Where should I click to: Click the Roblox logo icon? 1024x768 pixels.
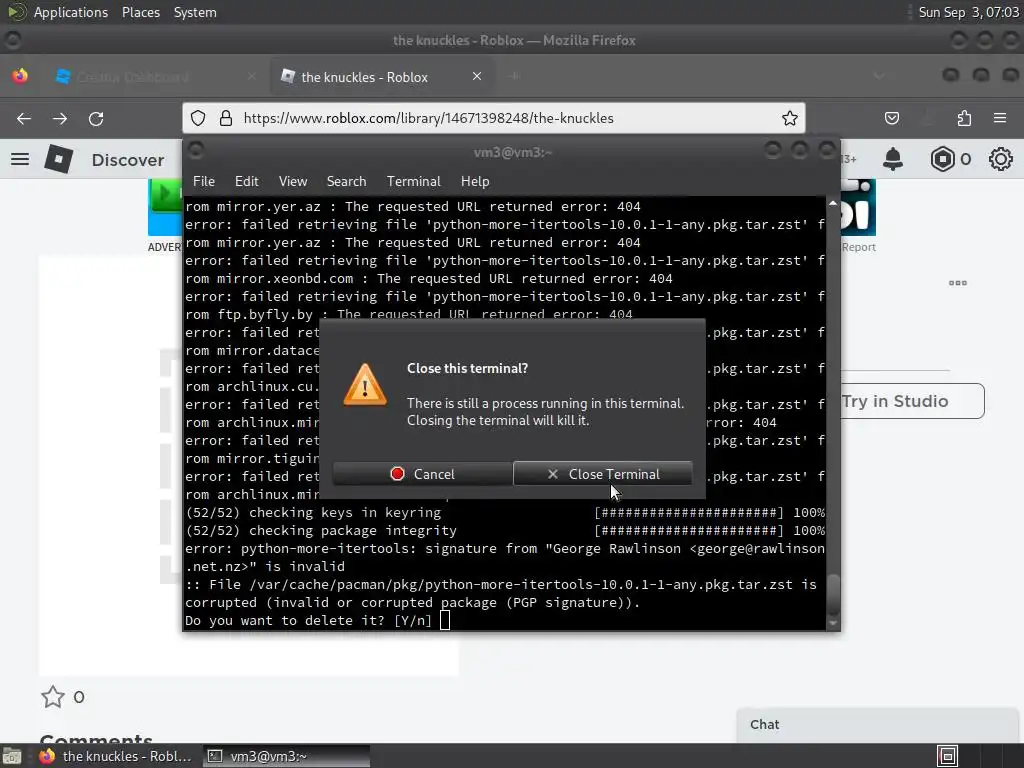pyautogui.click(x=59, y=159)
